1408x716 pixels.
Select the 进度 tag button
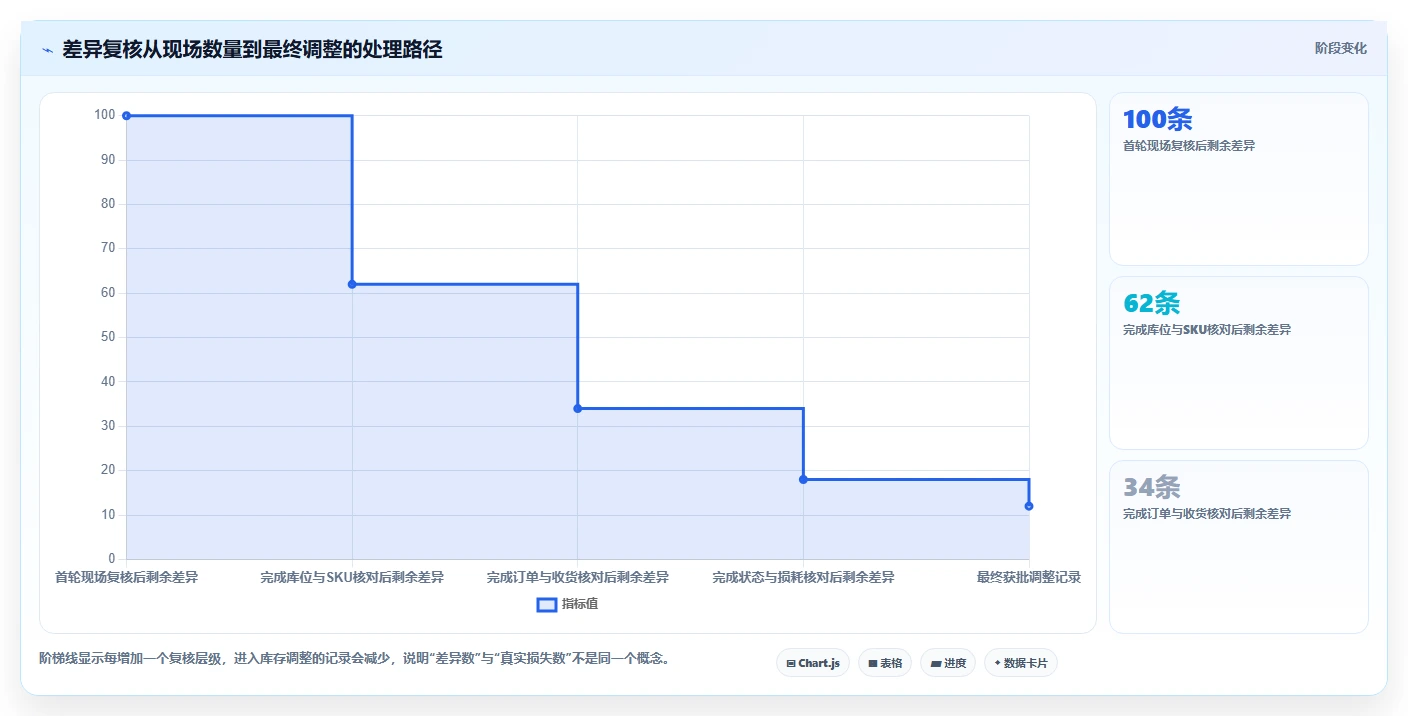pyautogui.click(x=947, y=663)
